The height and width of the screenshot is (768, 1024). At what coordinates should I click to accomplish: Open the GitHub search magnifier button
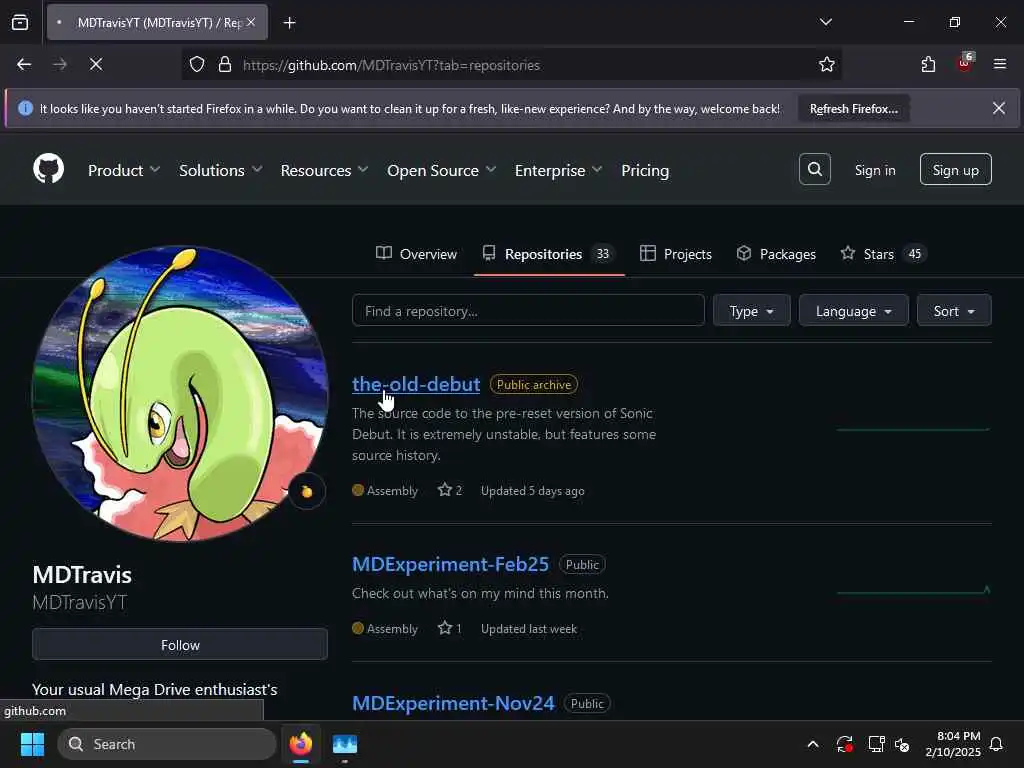pyautogui.click(x=814, y=169)
